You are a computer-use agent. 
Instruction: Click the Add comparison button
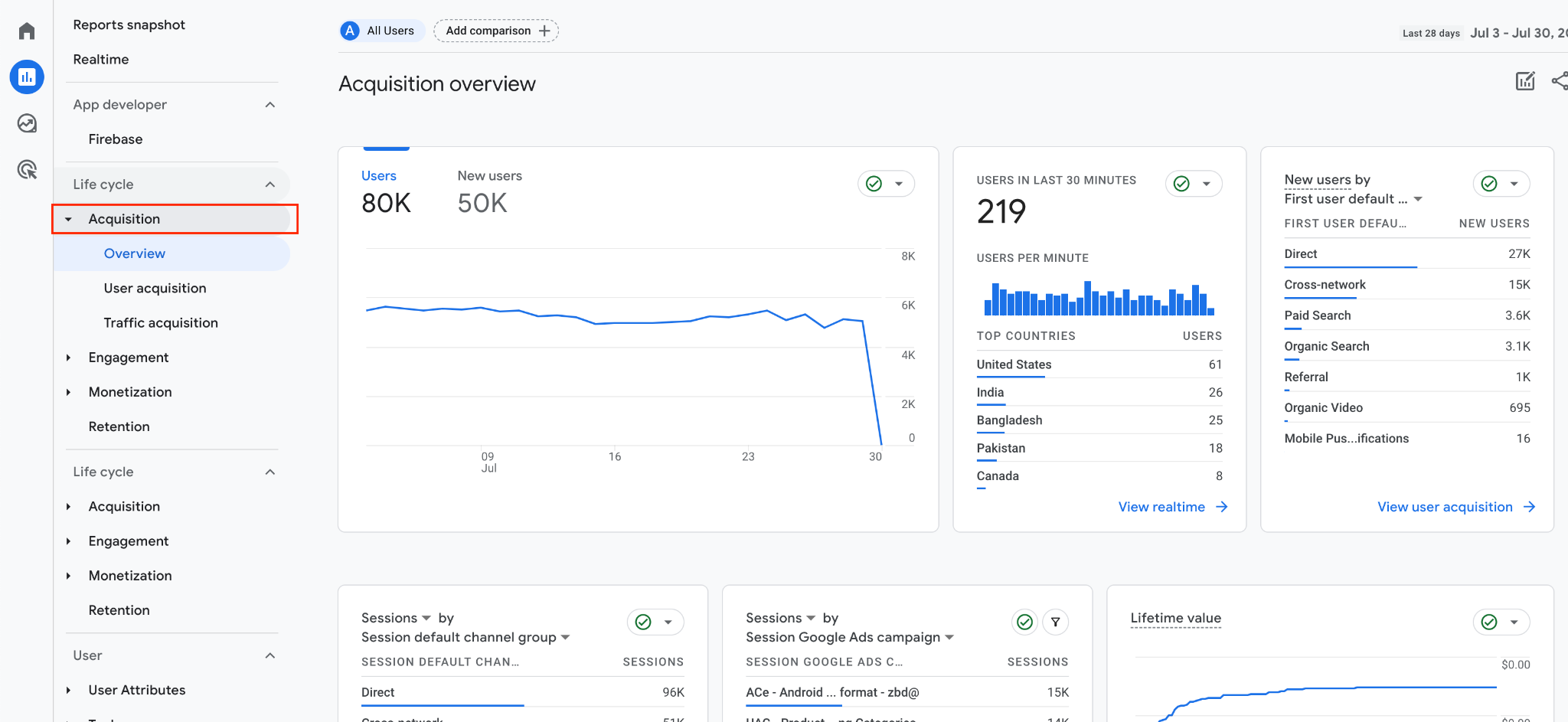[496, 31]
